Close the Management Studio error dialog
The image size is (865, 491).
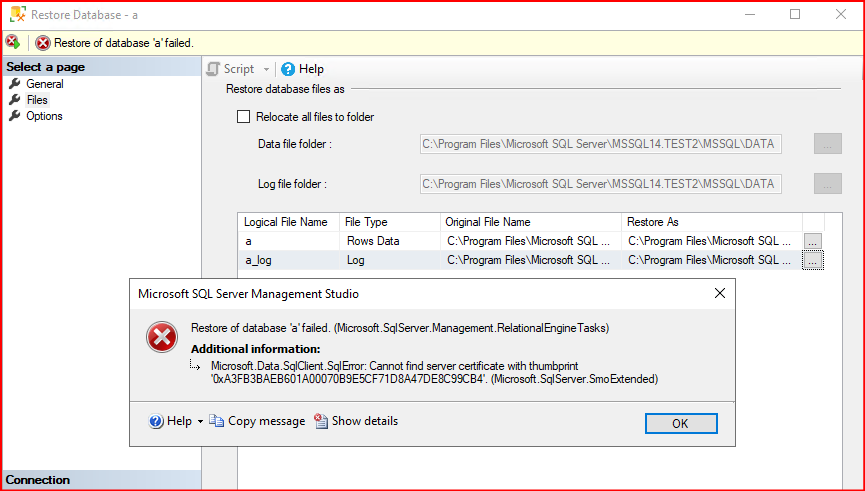tap(719, 294)
